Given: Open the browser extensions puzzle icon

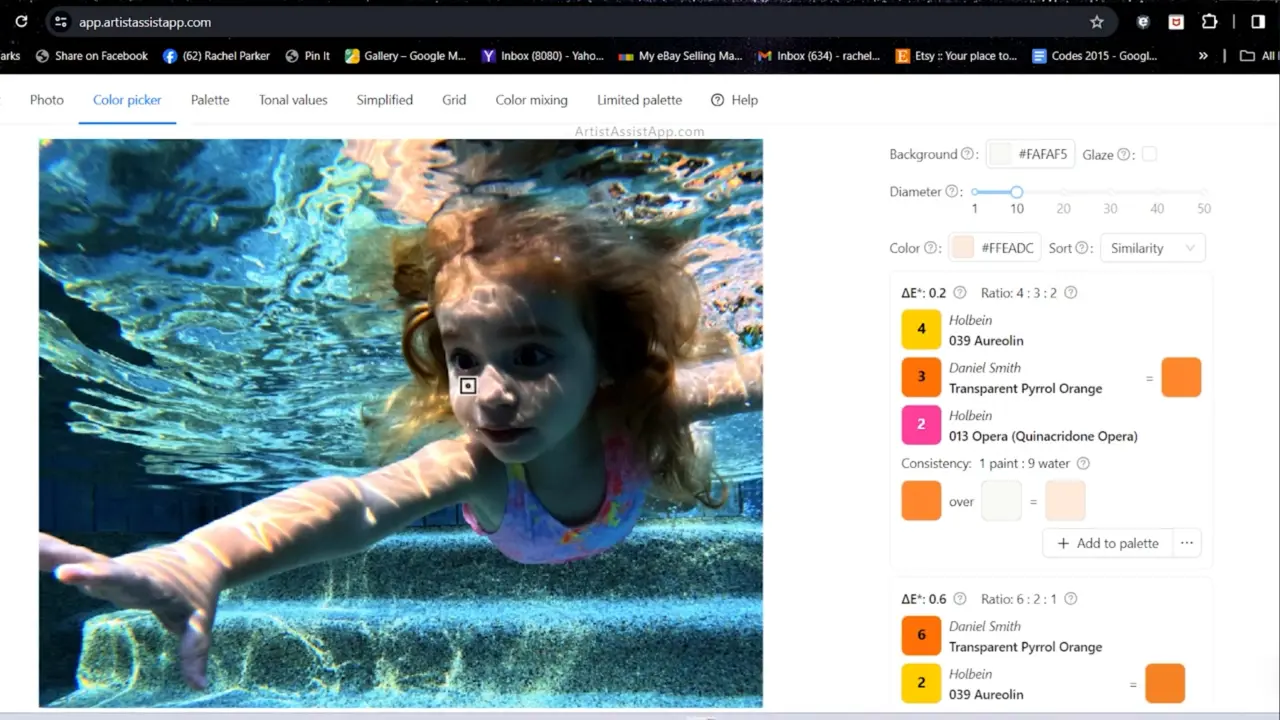Looking at the screenshot, I should (1209, 22).
